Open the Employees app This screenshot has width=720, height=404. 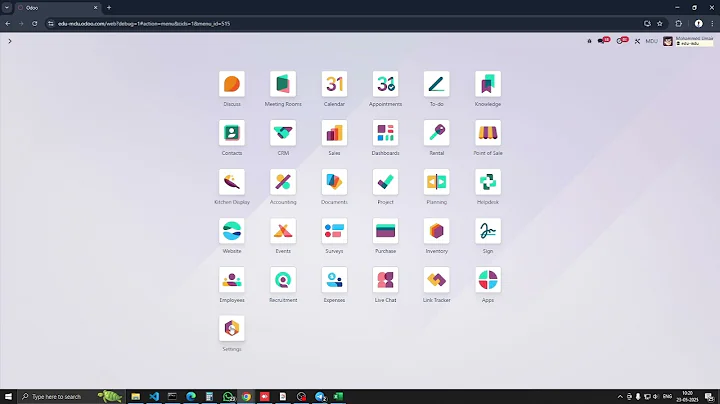pyautogui.click(x=232, y=280)
